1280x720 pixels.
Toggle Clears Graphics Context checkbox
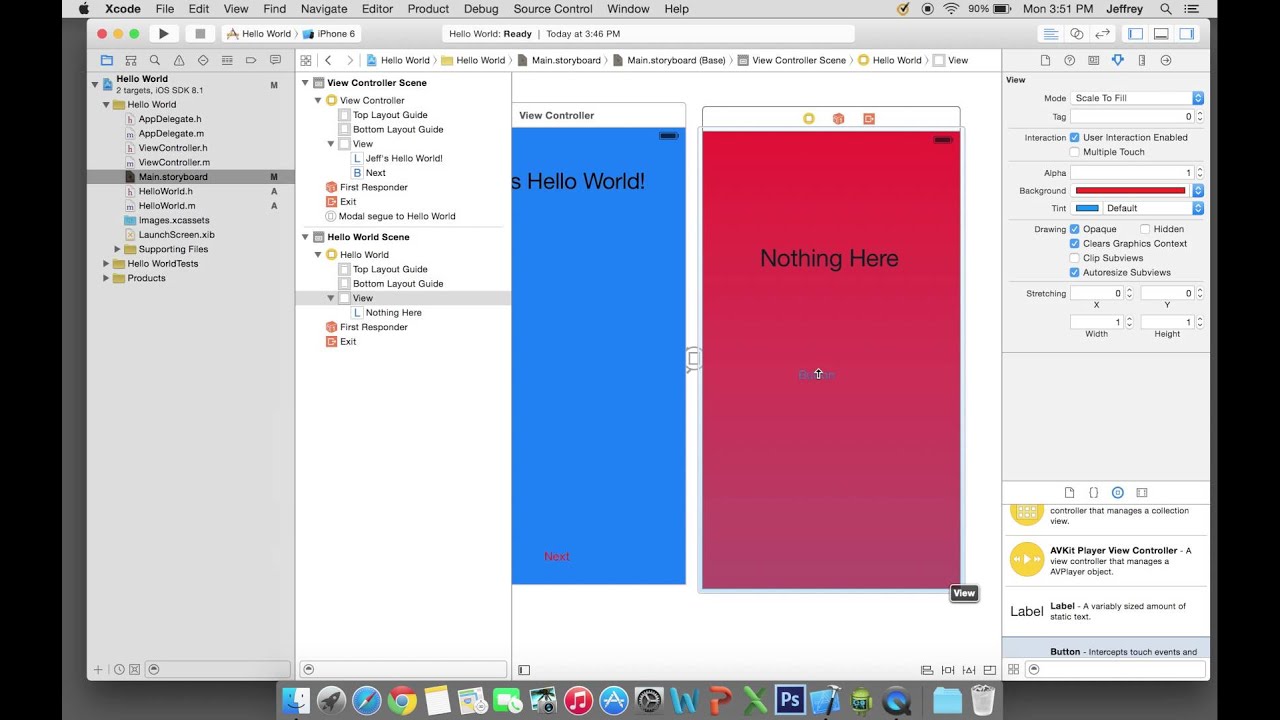pos(1074,243)
